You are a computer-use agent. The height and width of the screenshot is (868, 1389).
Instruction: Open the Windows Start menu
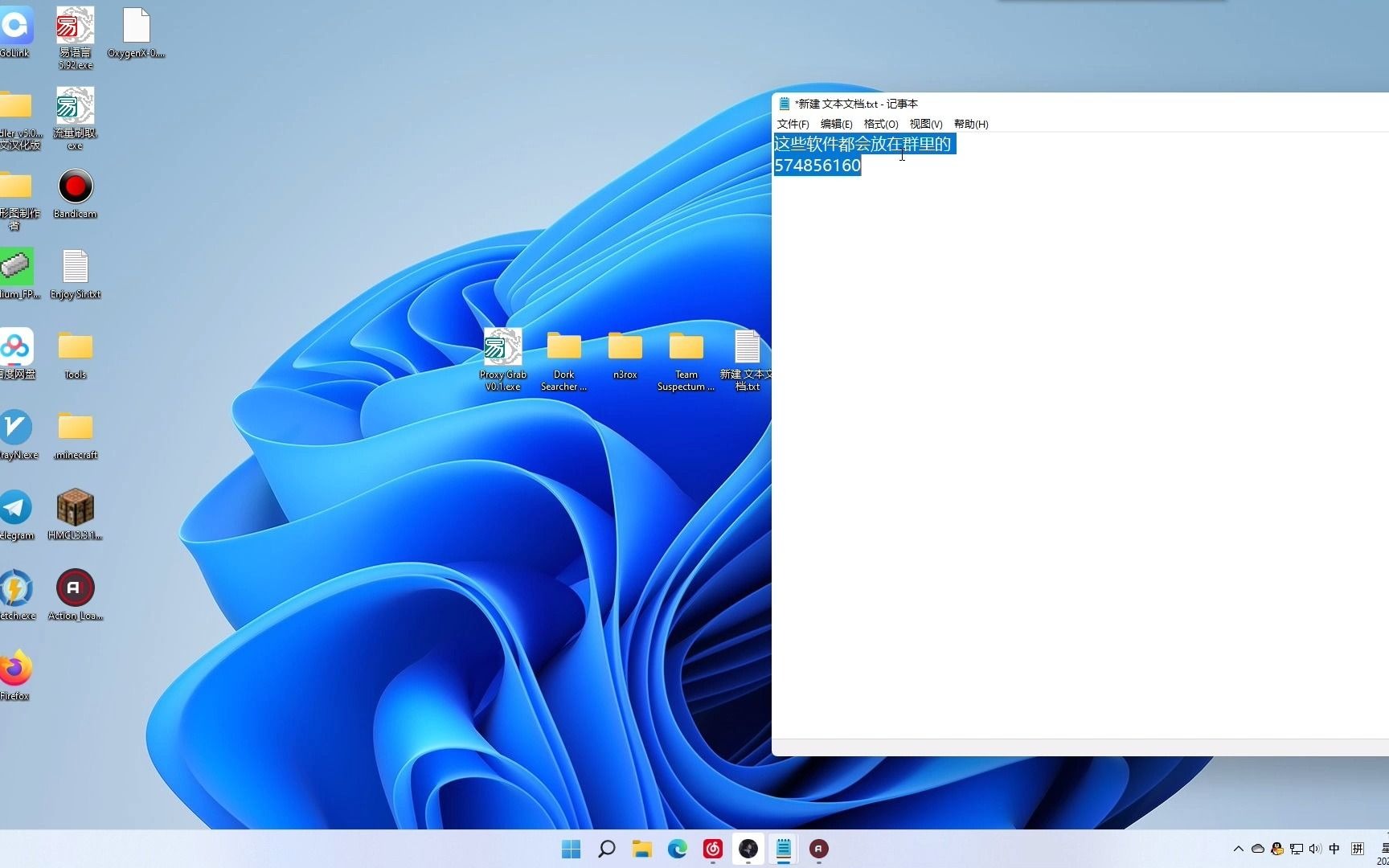pyautogui.click(x=572, y=849)
